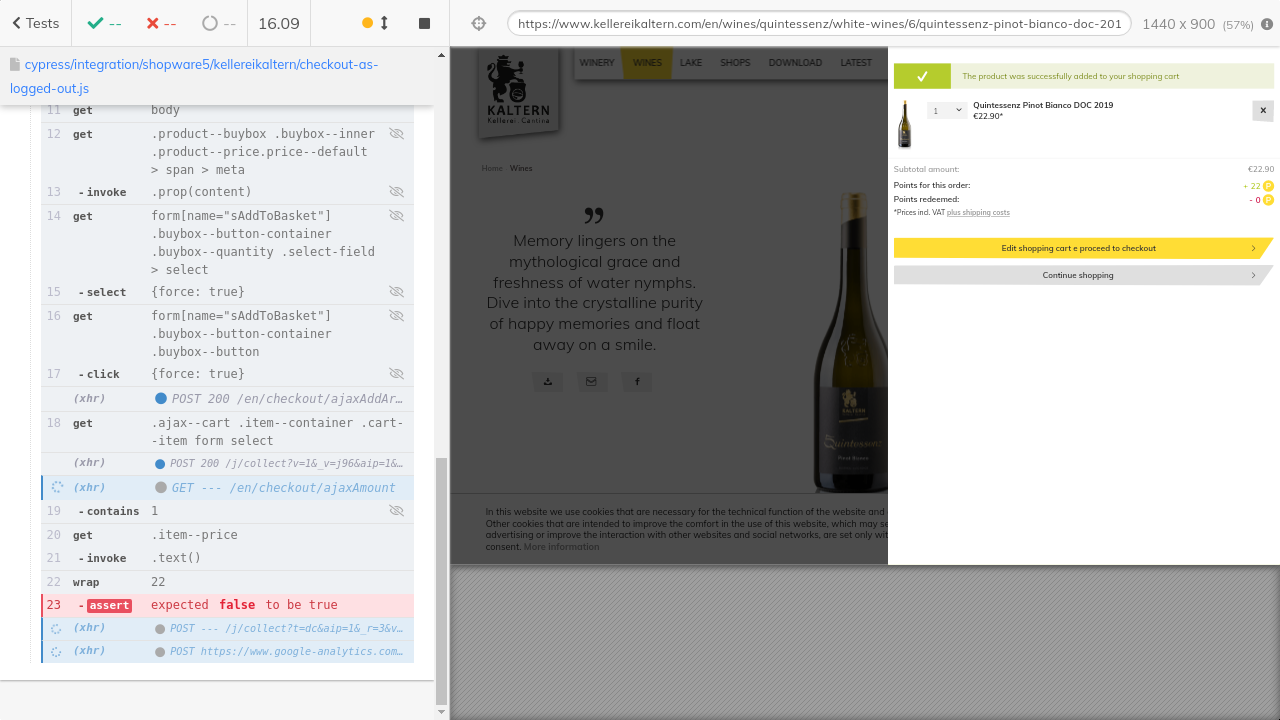Go back to the Tests list
Image resolution: width=1280 pixels, height=720 pixels.
pos(35,23)
